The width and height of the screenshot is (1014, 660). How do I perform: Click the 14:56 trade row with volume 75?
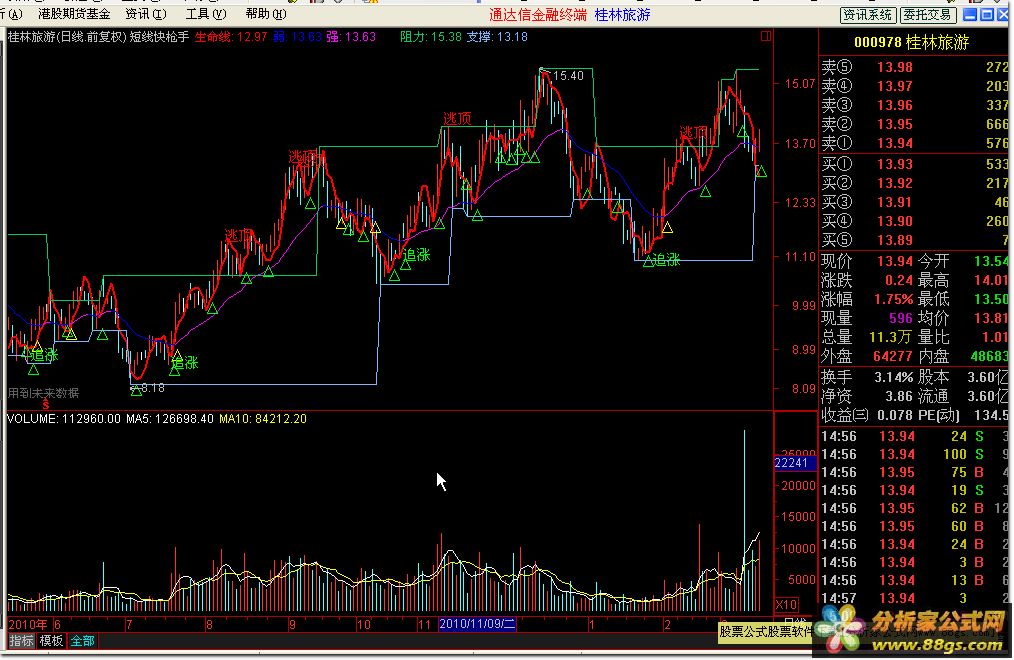pyautogui.click(x=914, y=473)
